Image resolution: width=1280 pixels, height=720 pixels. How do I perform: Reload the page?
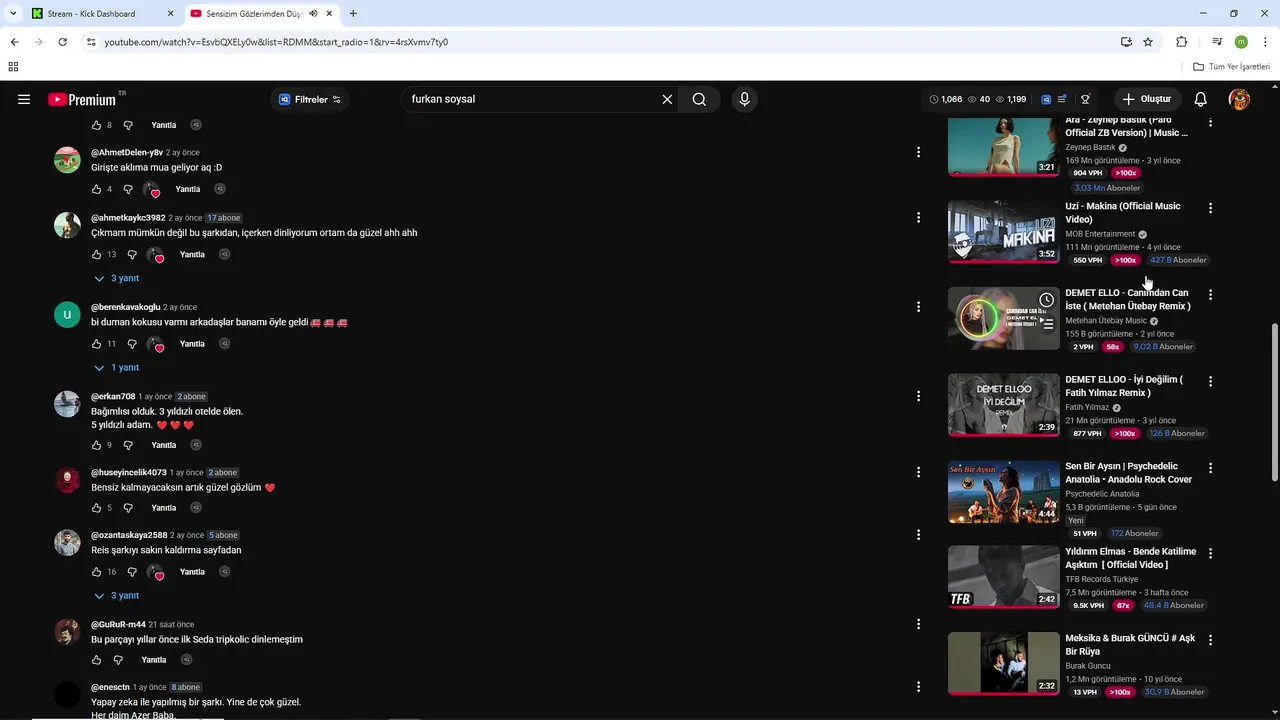click(62, 42)
